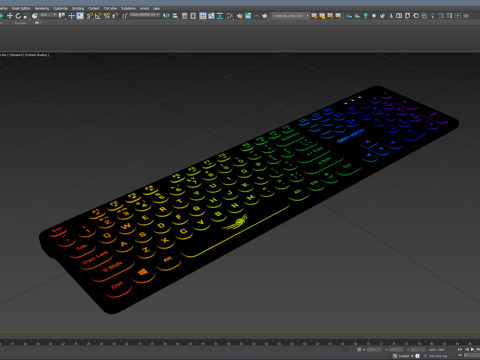Click the timeline trackbar ruler

[x=240, y=342]
